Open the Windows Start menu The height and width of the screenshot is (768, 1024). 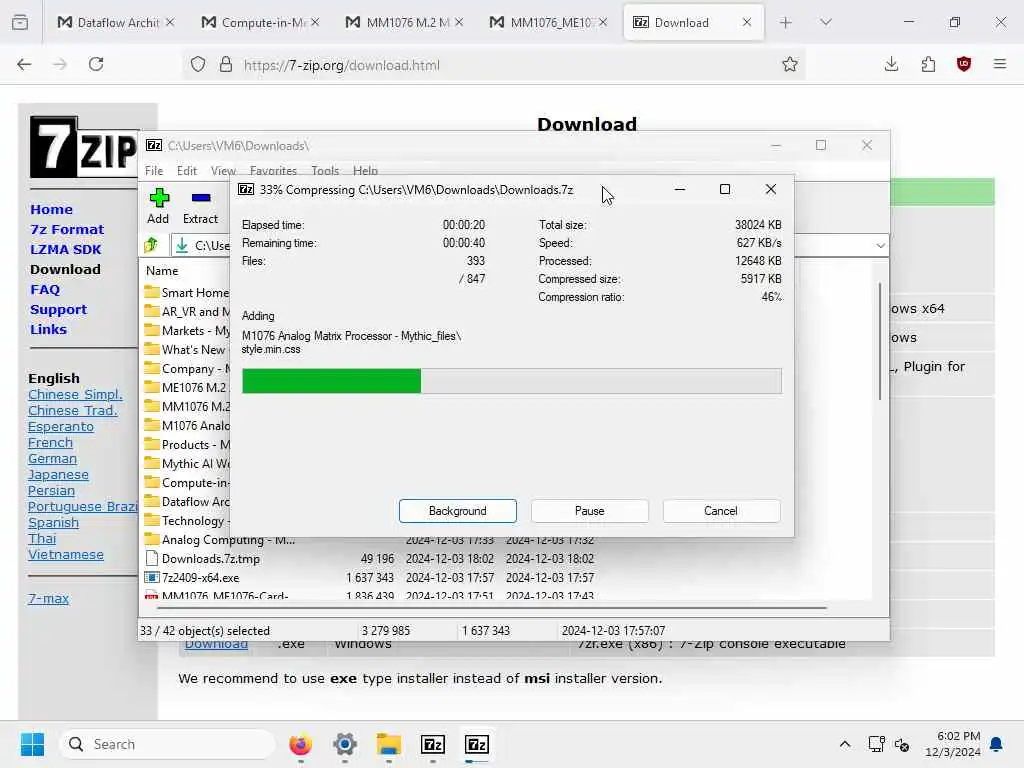pos(32,744)
